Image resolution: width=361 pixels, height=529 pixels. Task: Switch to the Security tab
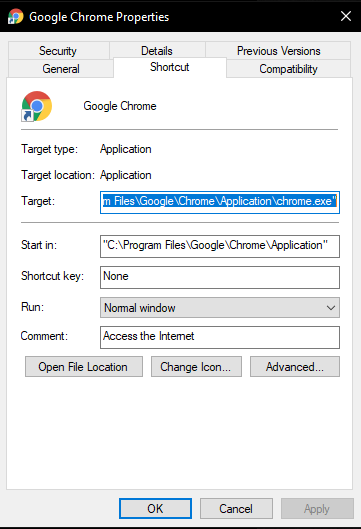tap(58, 51)
